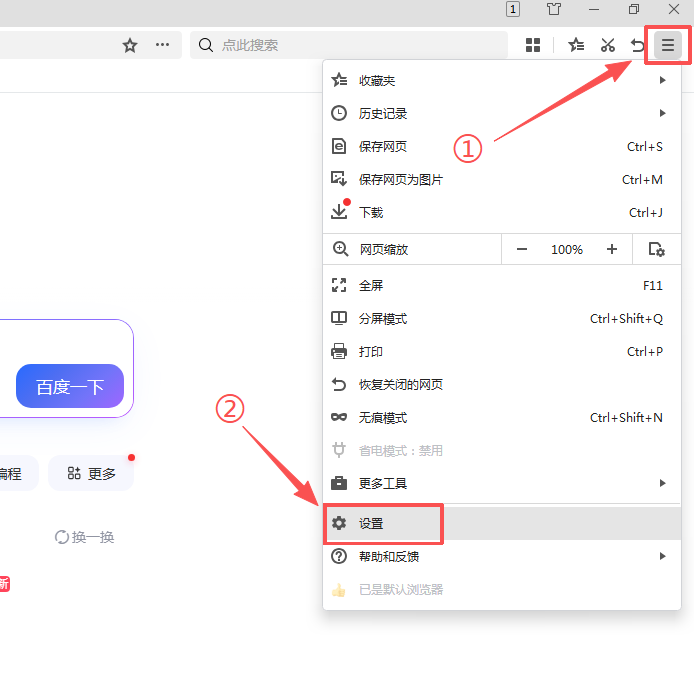Click the scissors screenshot tool icon

pos(608,45)
